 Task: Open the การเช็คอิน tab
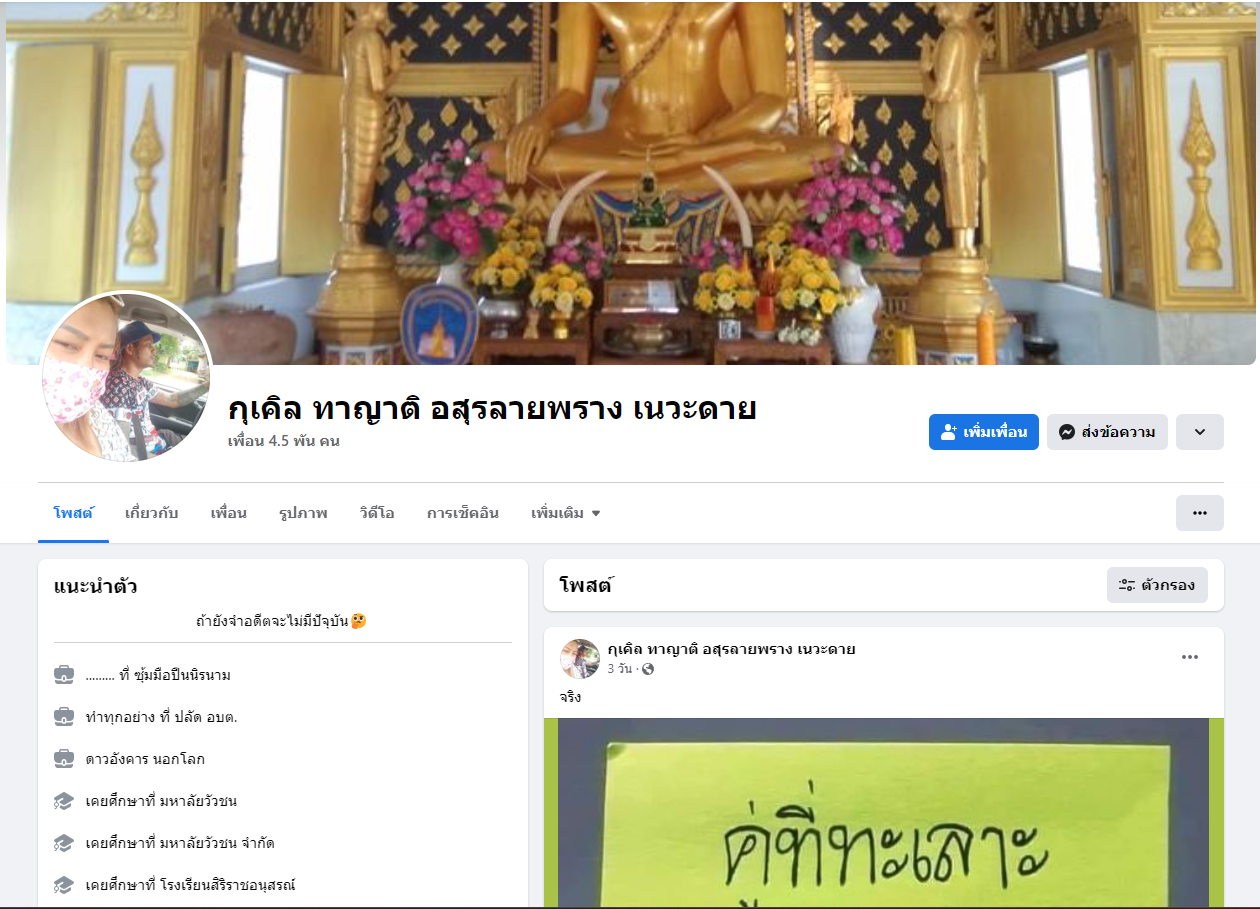pyautogui.click(x=463, y=513)
